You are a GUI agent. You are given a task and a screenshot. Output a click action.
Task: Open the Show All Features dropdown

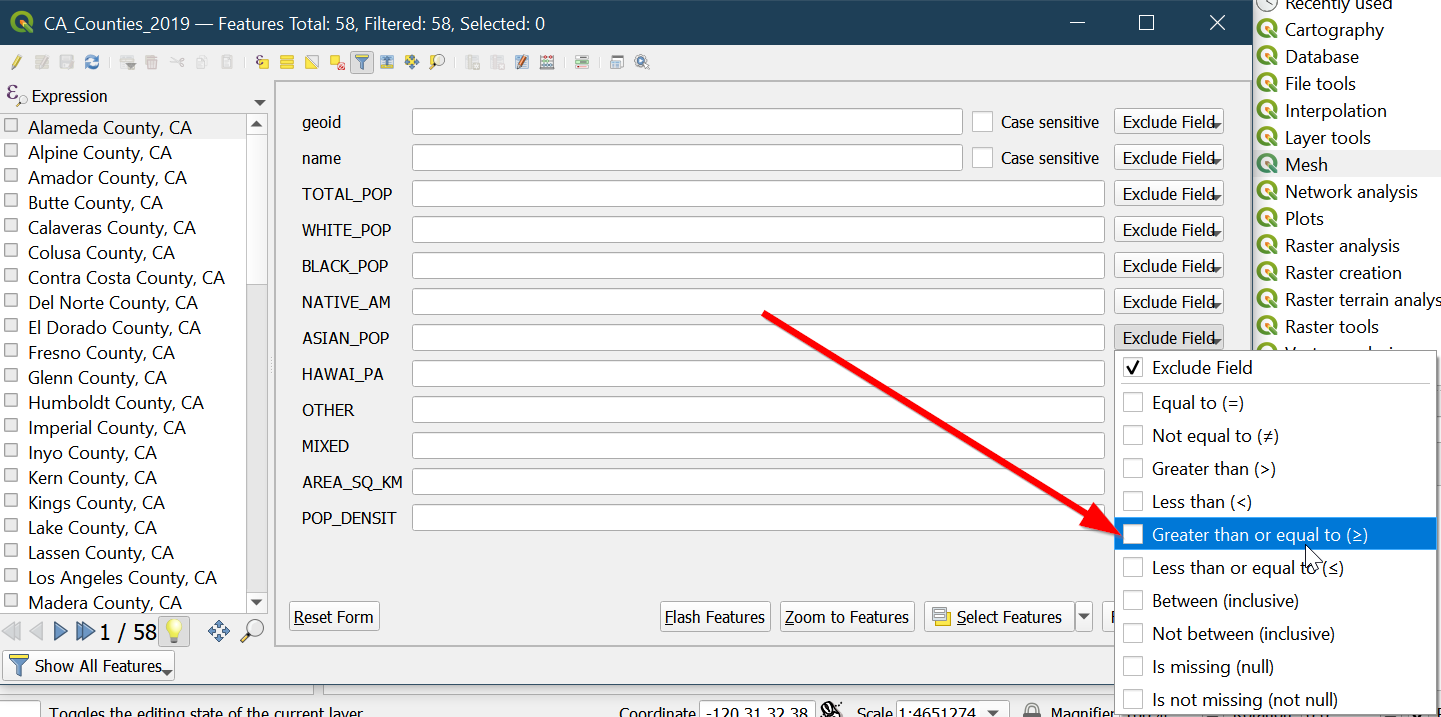[89, 666]
